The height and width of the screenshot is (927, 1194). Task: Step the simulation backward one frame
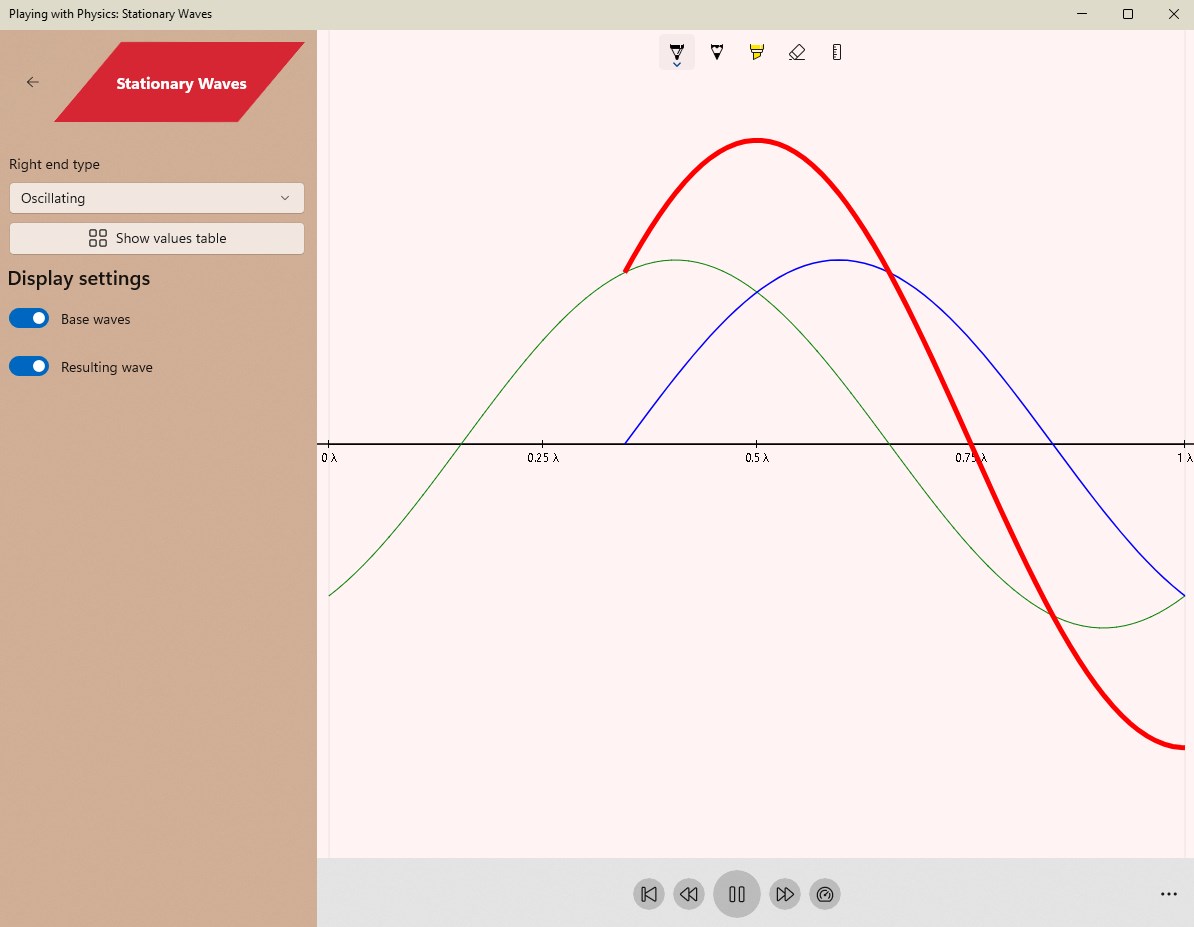click(x=689, y=894)
